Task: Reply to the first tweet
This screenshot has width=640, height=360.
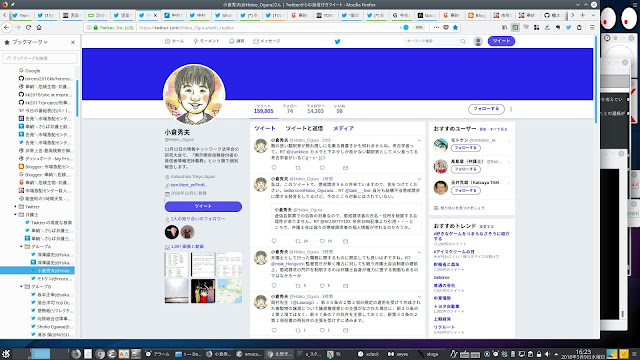Action: tap(274, 168)
